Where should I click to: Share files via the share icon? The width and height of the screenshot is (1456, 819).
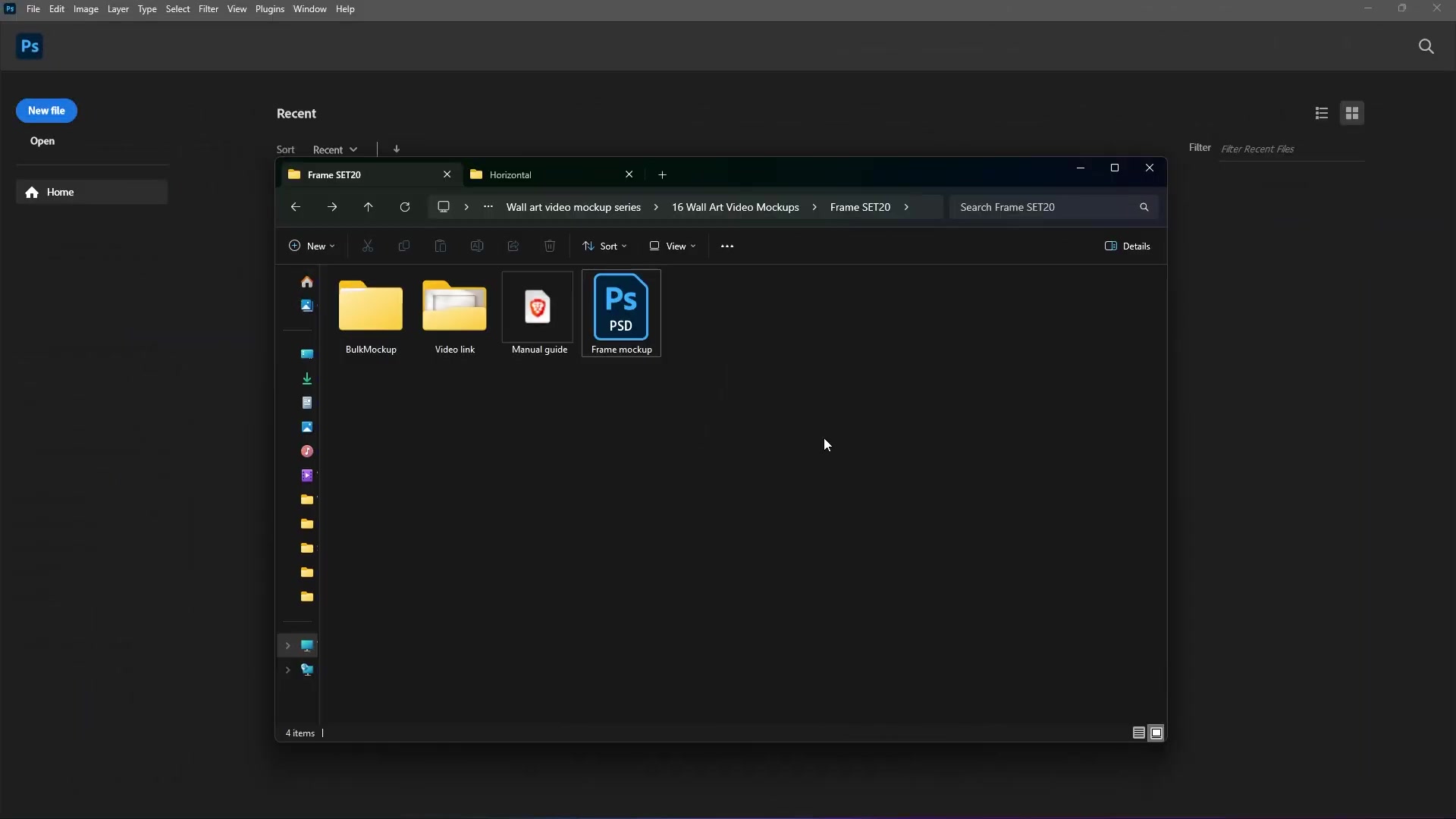coord(513,246)
